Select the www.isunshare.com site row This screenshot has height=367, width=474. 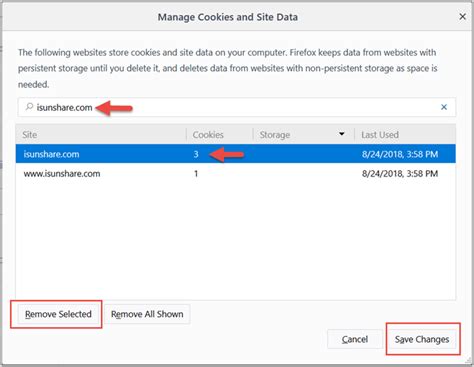(x=236, y=173)
